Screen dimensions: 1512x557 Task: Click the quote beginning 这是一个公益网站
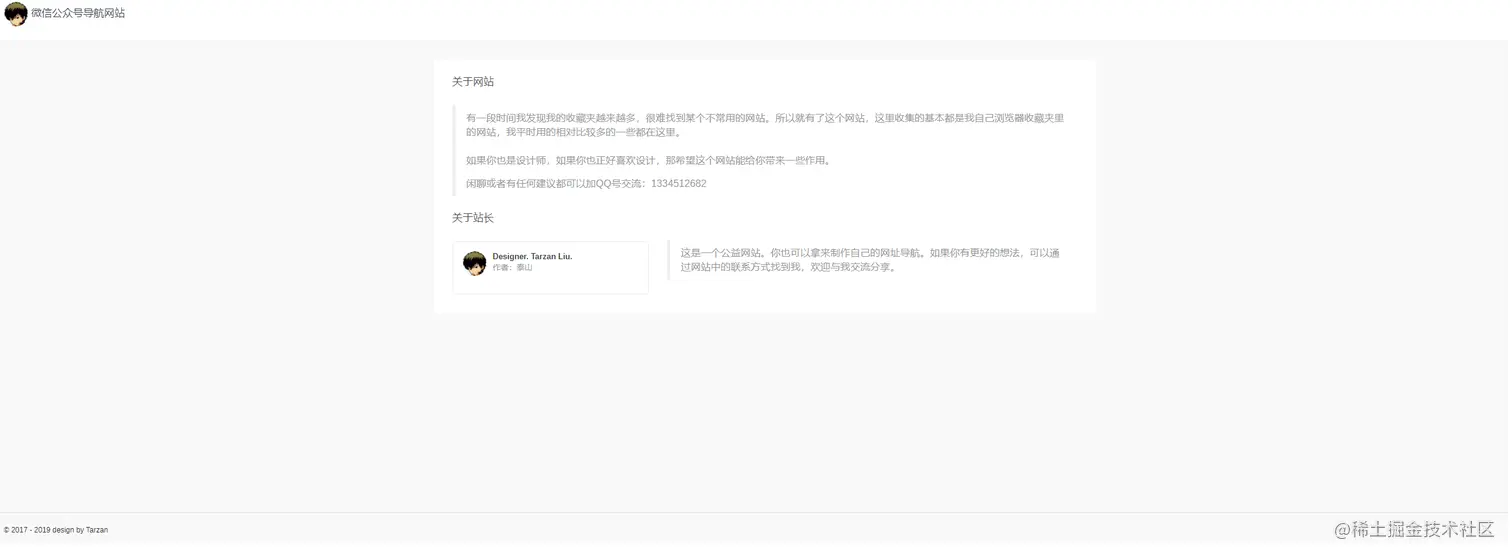click(870, 260)
